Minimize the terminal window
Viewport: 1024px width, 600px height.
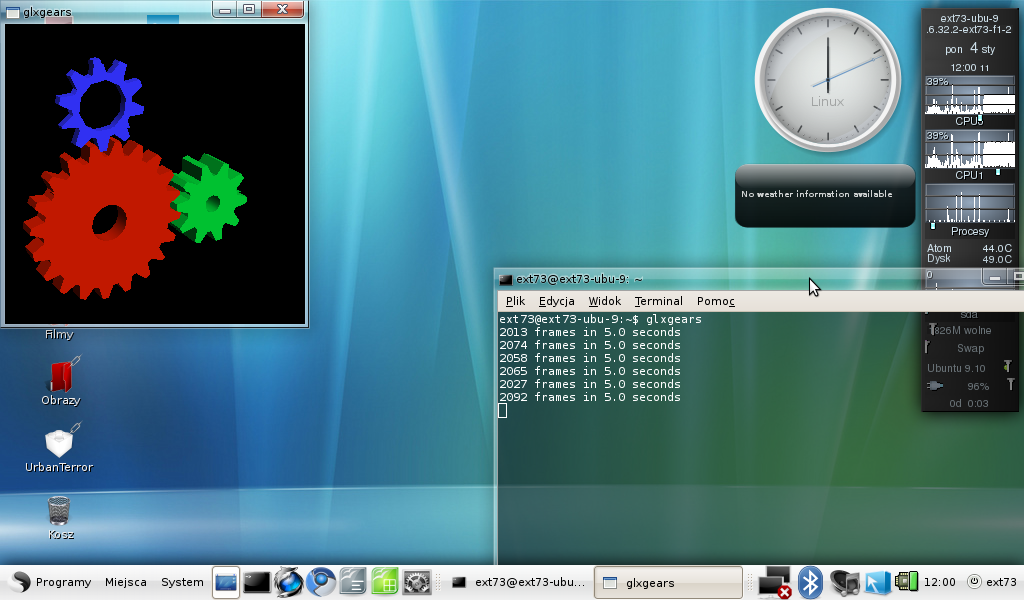pyautogui.click(x=995, y=278)
